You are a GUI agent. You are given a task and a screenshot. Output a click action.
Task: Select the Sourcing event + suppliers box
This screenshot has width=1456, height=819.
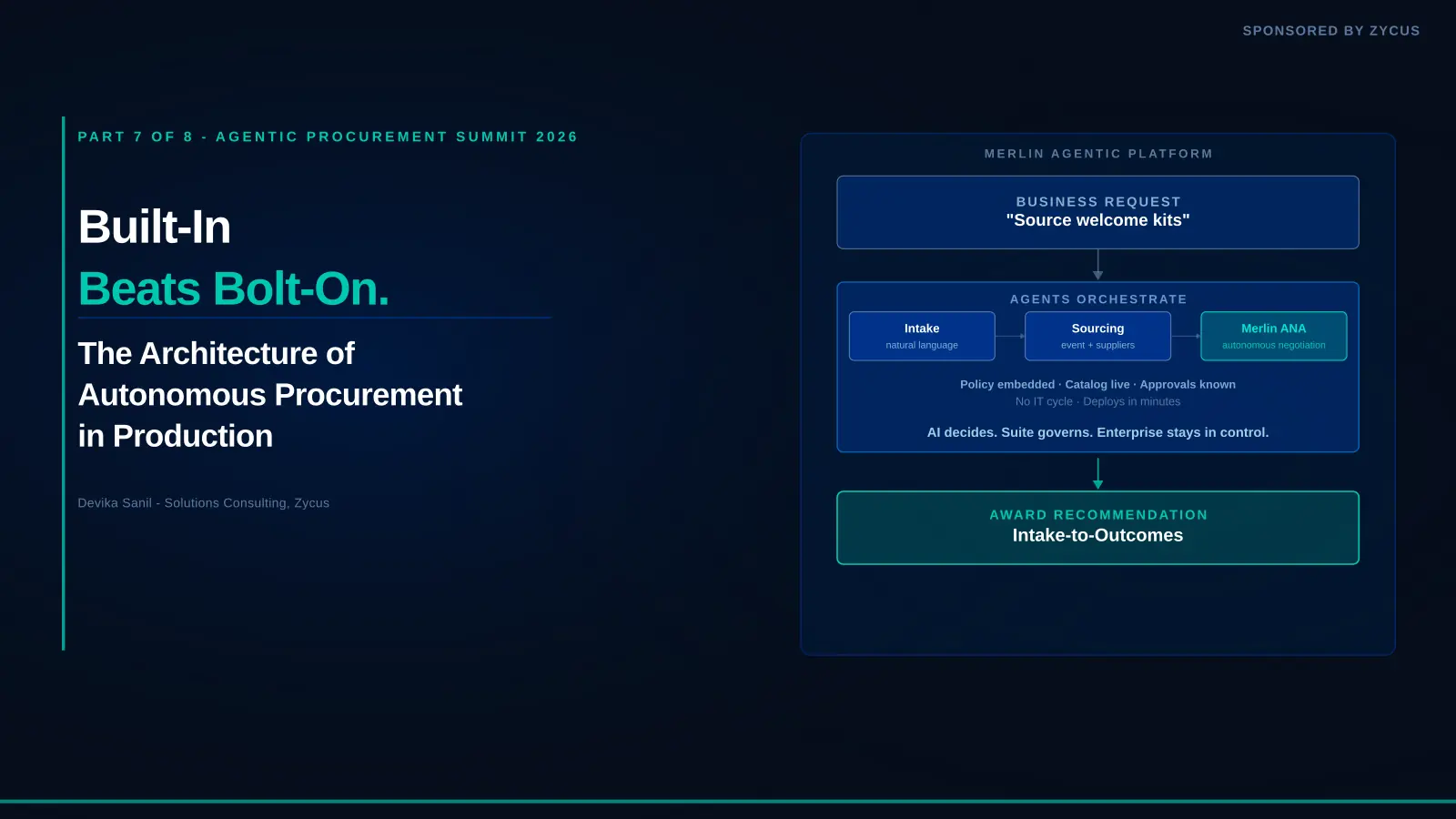pos(1097,336)
